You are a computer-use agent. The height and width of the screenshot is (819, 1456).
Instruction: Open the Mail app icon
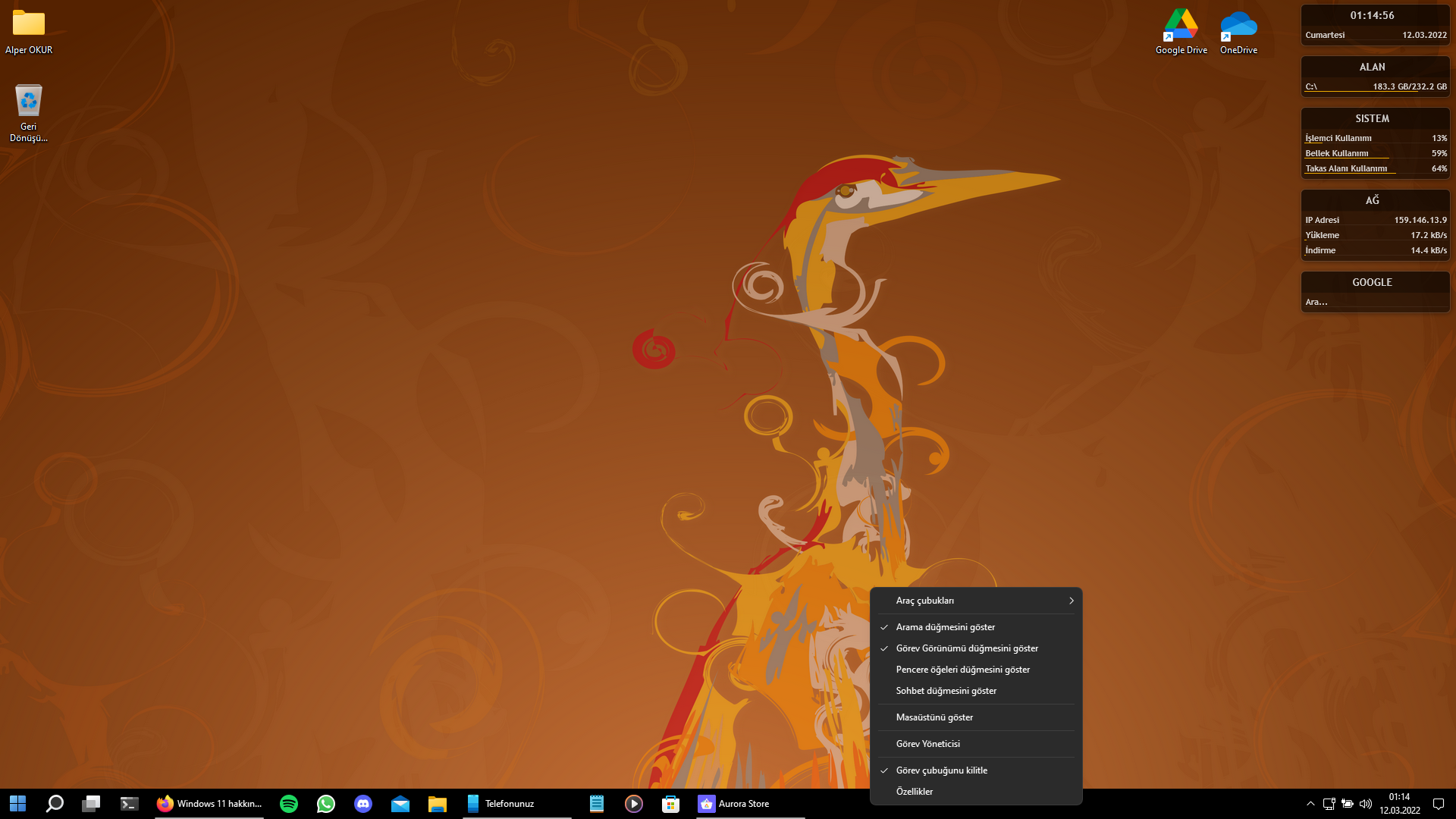pyautogui.click(x=400, y=804)
